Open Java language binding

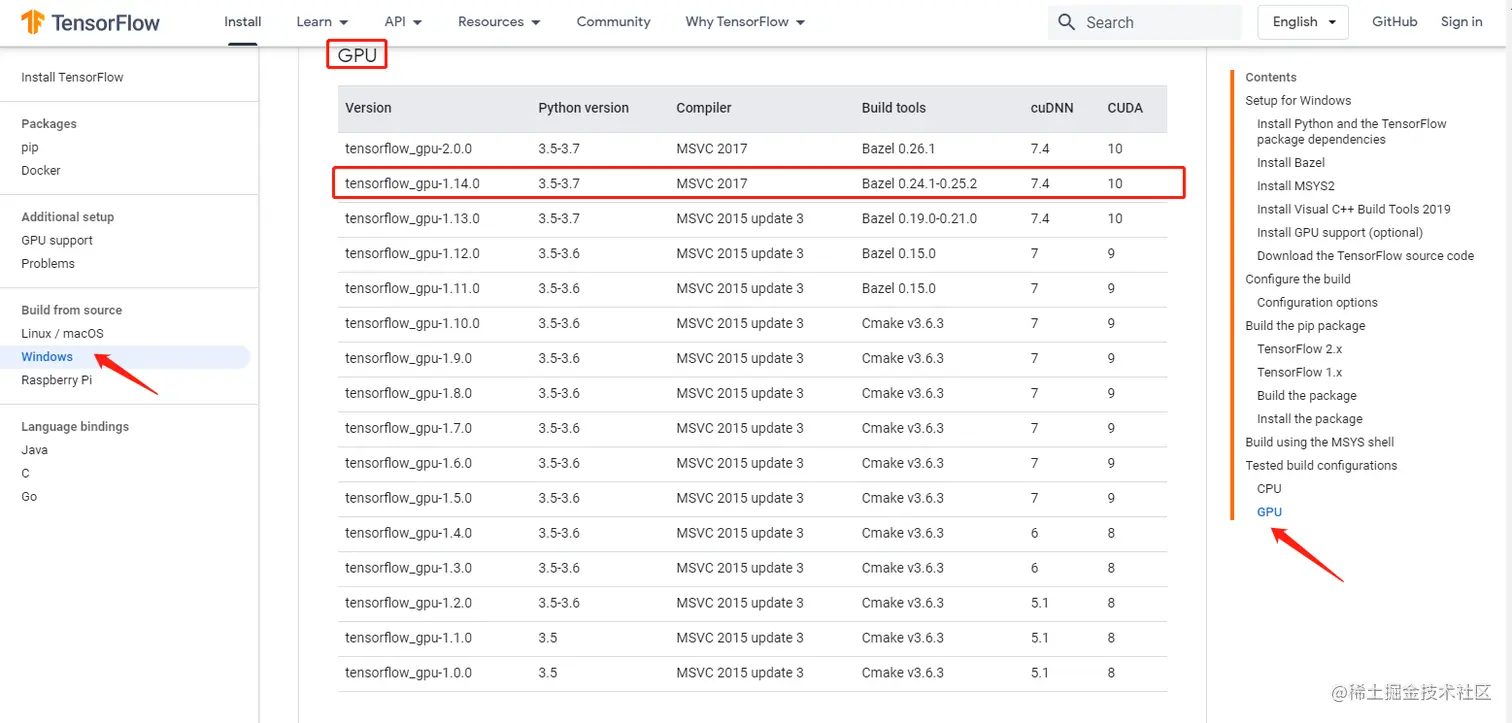click(x=34, y=449)
